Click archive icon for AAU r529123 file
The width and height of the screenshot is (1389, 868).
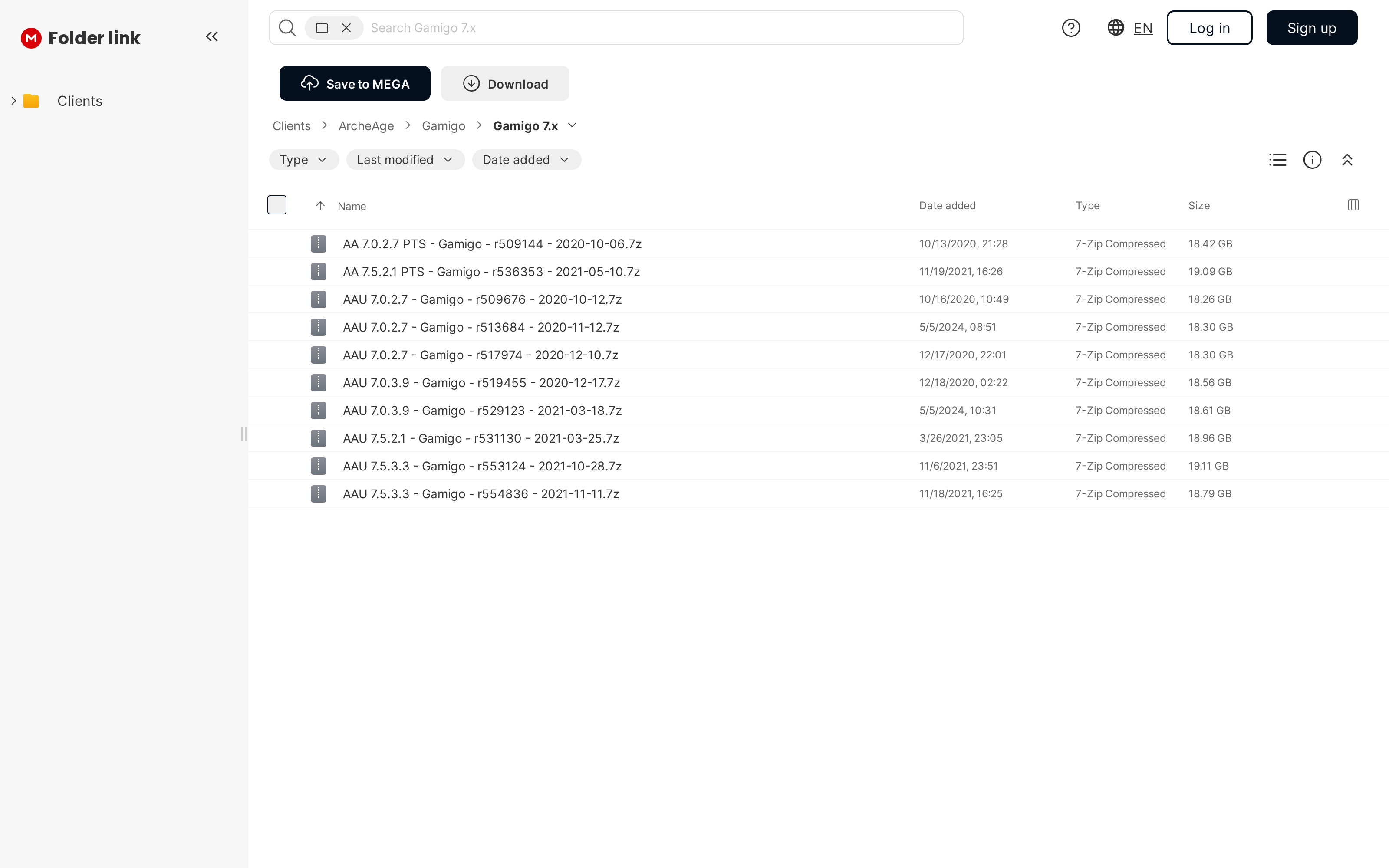(x=319, y=411)
